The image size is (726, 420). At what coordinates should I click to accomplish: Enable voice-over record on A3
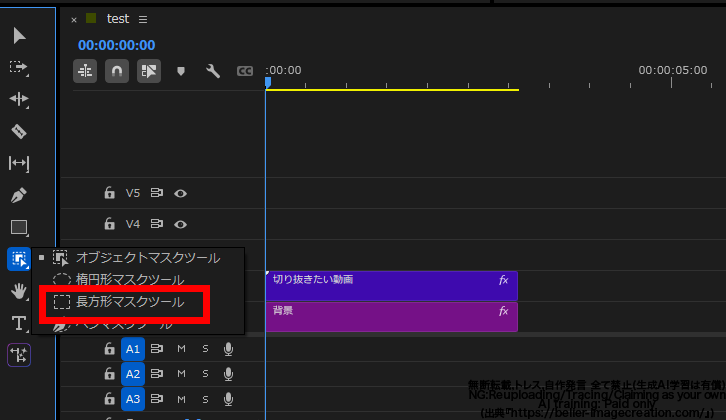(x=228, y=399)
